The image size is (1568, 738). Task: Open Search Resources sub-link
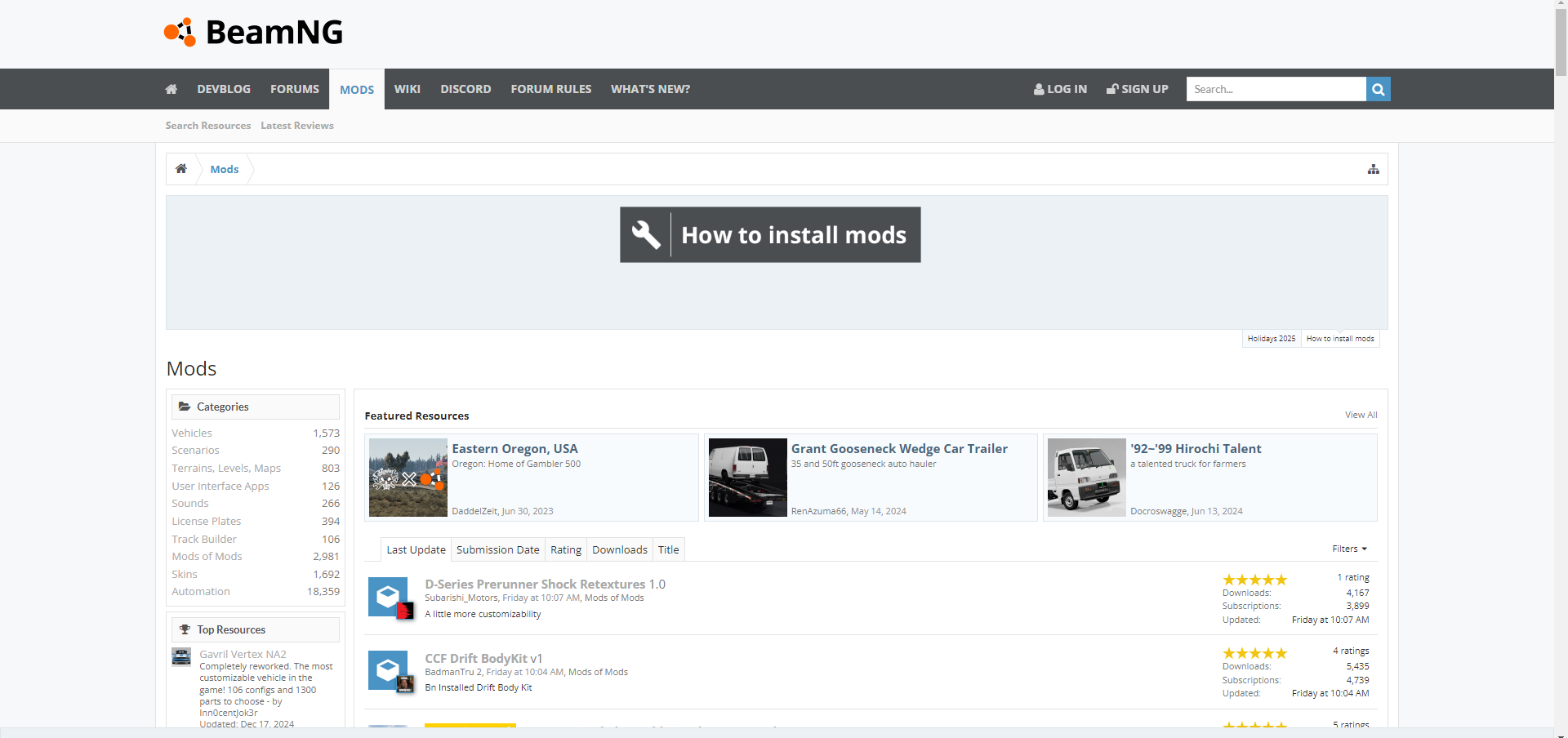208,126
